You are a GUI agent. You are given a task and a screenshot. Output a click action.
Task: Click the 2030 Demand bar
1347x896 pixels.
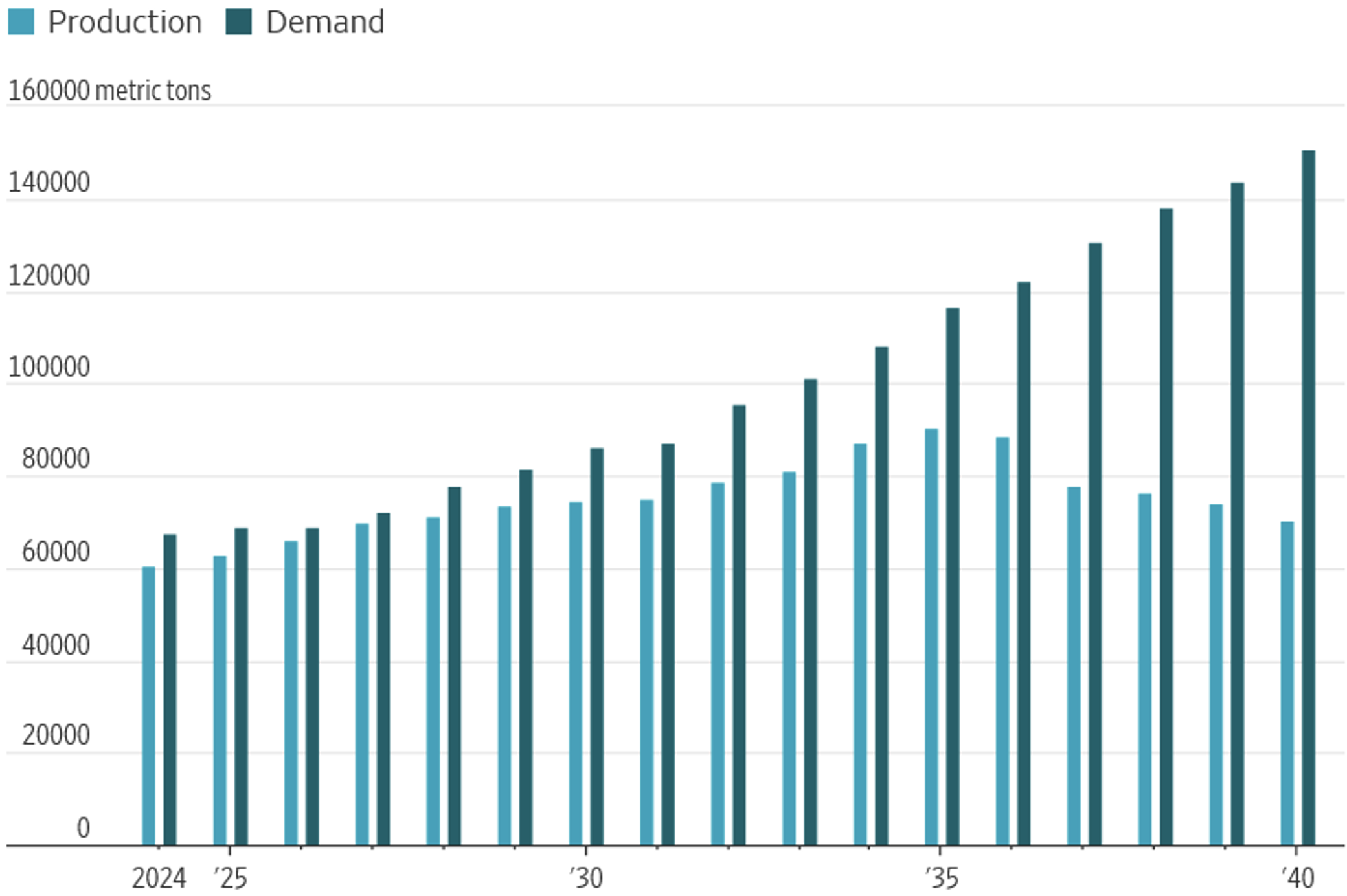point(597,646)
